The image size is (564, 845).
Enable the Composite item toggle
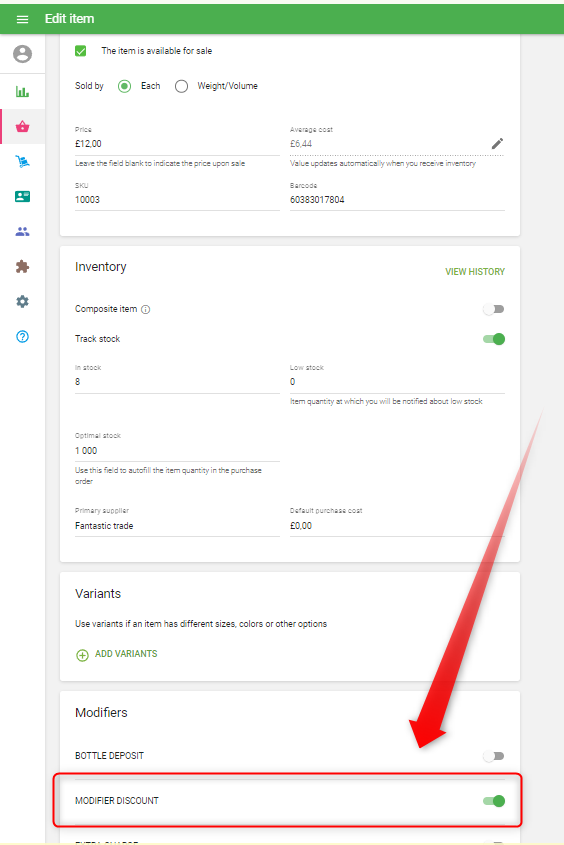pos(493,309)
